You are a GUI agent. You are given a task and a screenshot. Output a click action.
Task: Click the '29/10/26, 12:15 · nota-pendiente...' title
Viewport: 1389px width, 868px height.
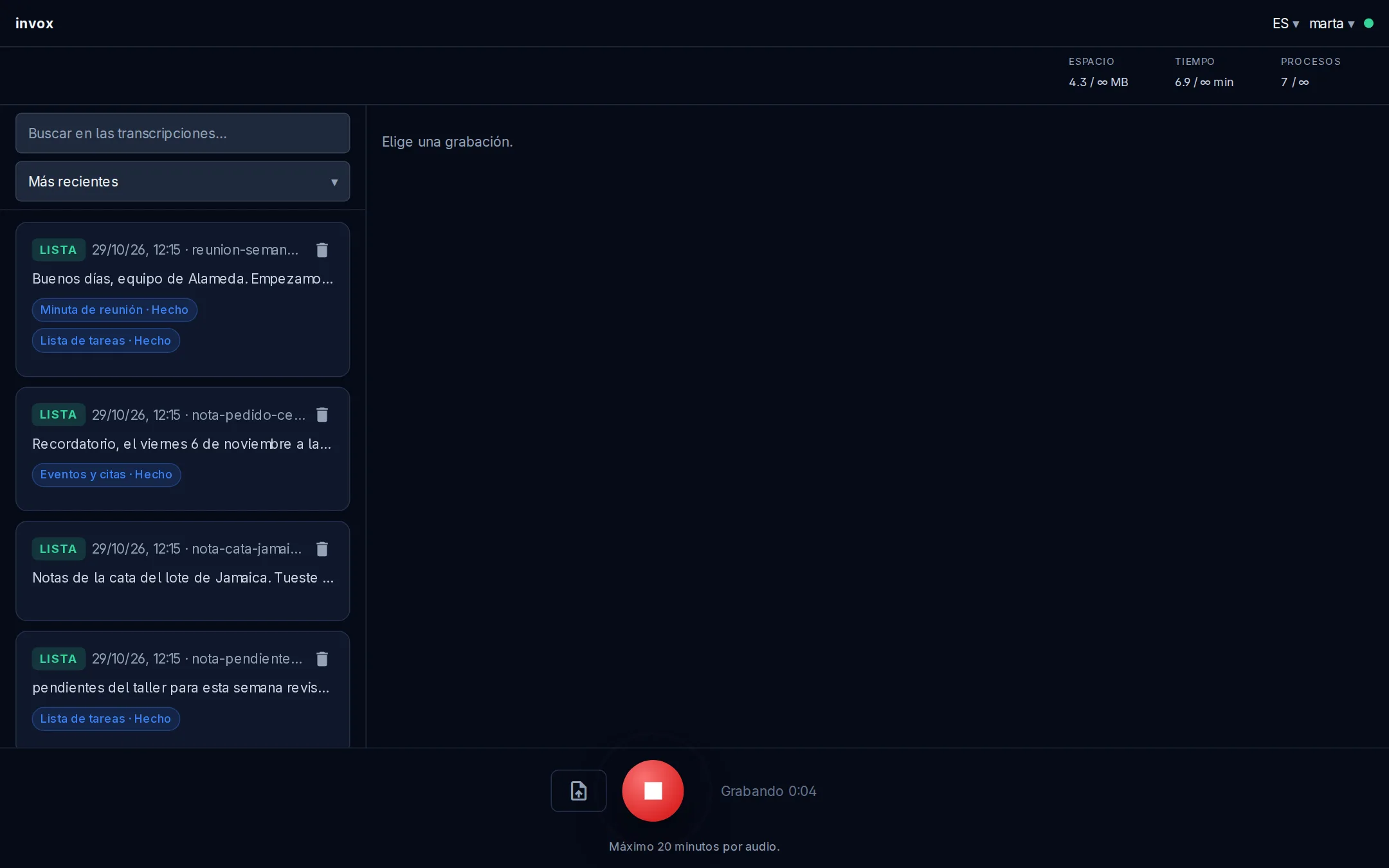197,659
